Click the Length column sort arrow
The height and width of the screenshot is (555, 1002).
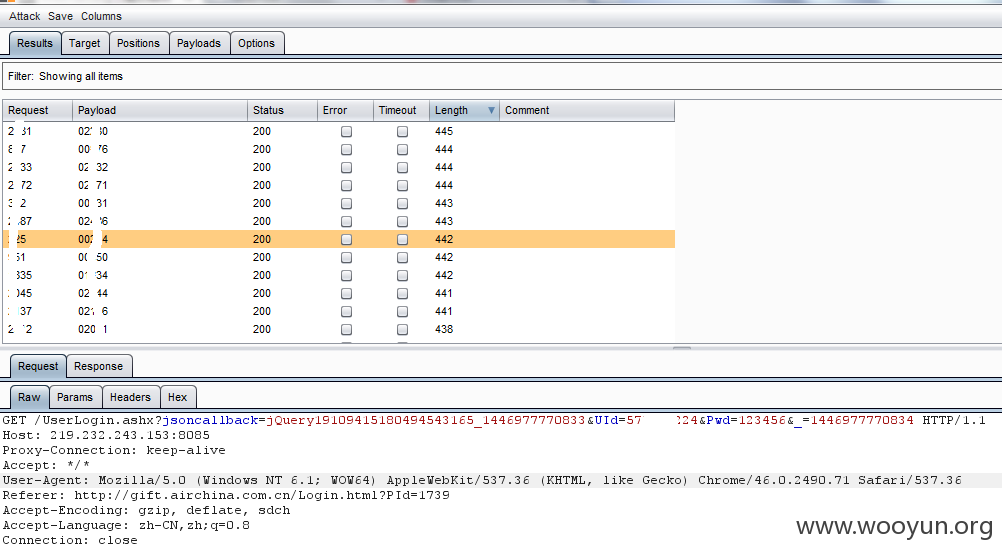point(491,110)
